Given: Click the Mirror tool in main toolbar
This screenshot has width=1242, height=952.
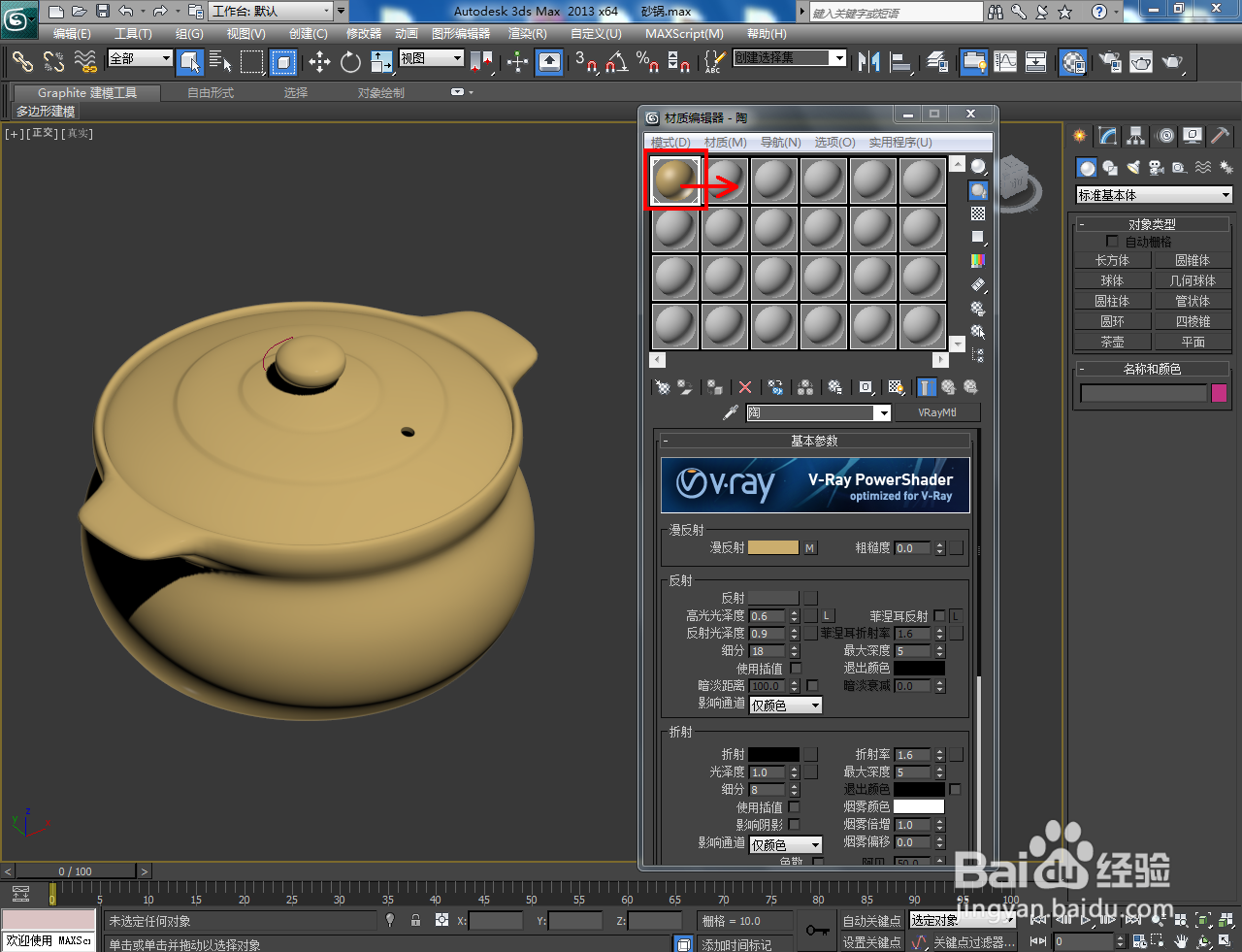Looking at the screenshot, I should 869,62.
